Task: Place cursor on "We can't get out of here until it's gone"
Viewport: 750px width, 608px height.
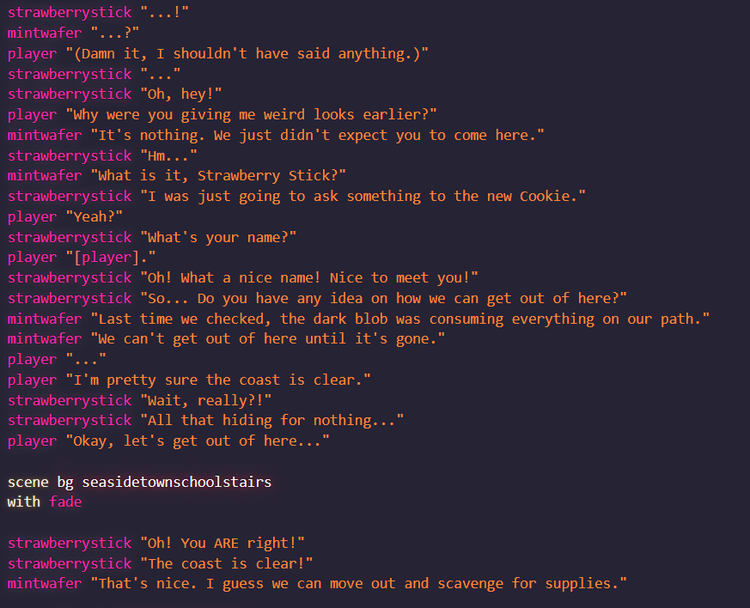Action: 267,339
